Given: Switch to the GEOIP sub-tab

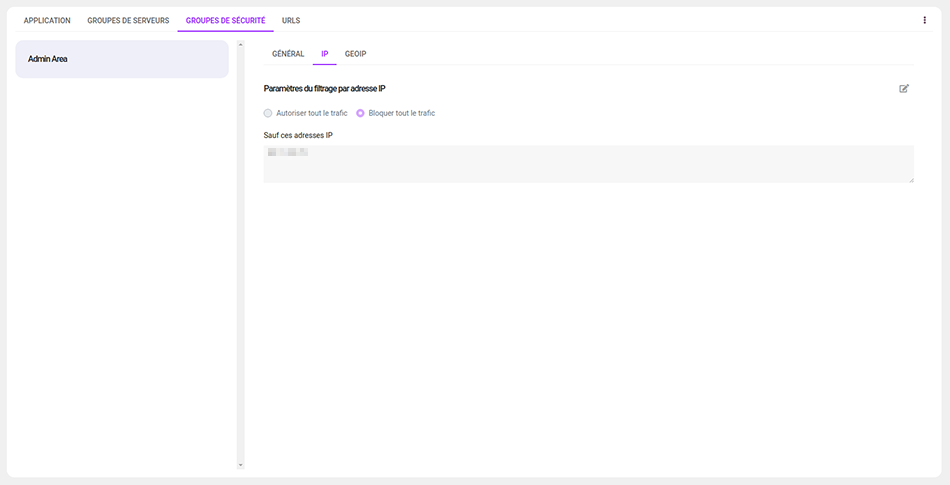Looking at the screenshot, I should (356, 54).
